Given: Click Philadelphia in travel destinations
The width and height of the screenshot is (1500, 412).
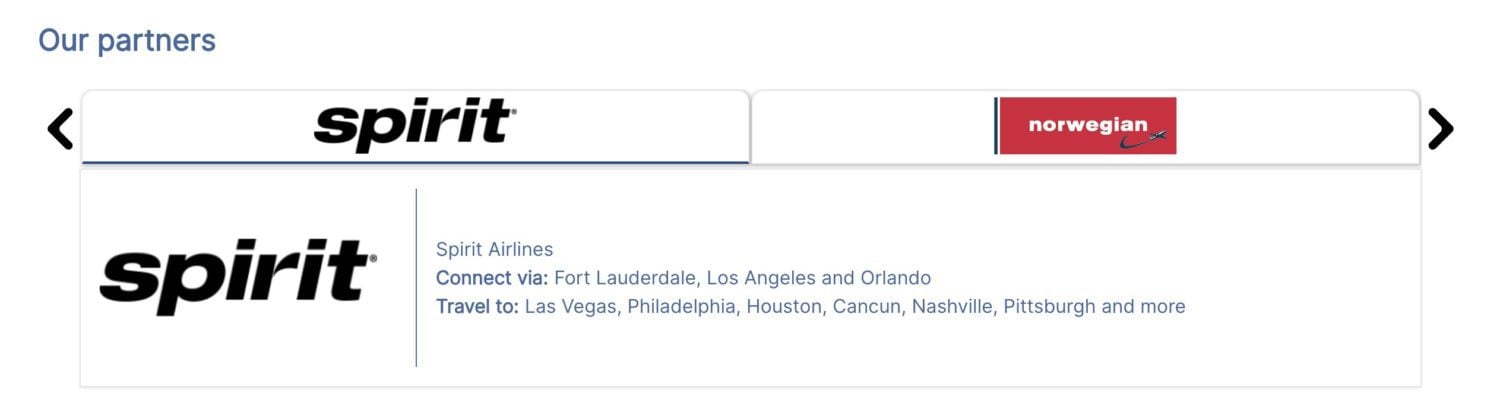Looking at the screenshot, I should pyautogui.click(x=681, y=306).
